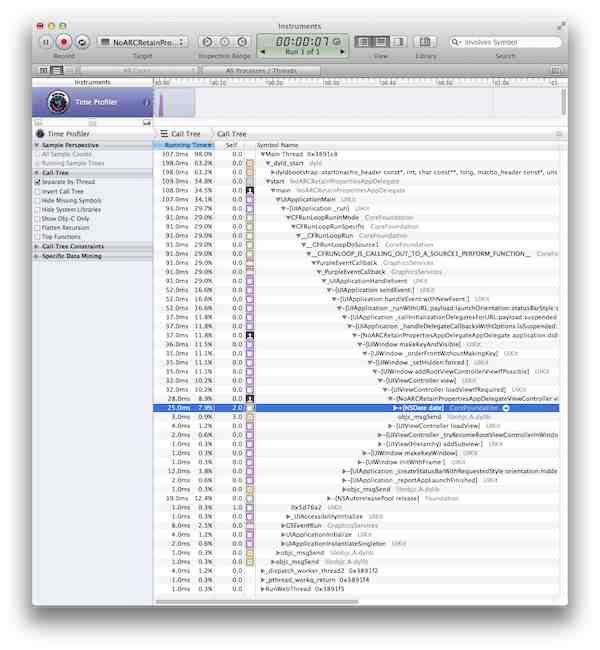
Task: Click the red Record button
Action: click(64, 42)
